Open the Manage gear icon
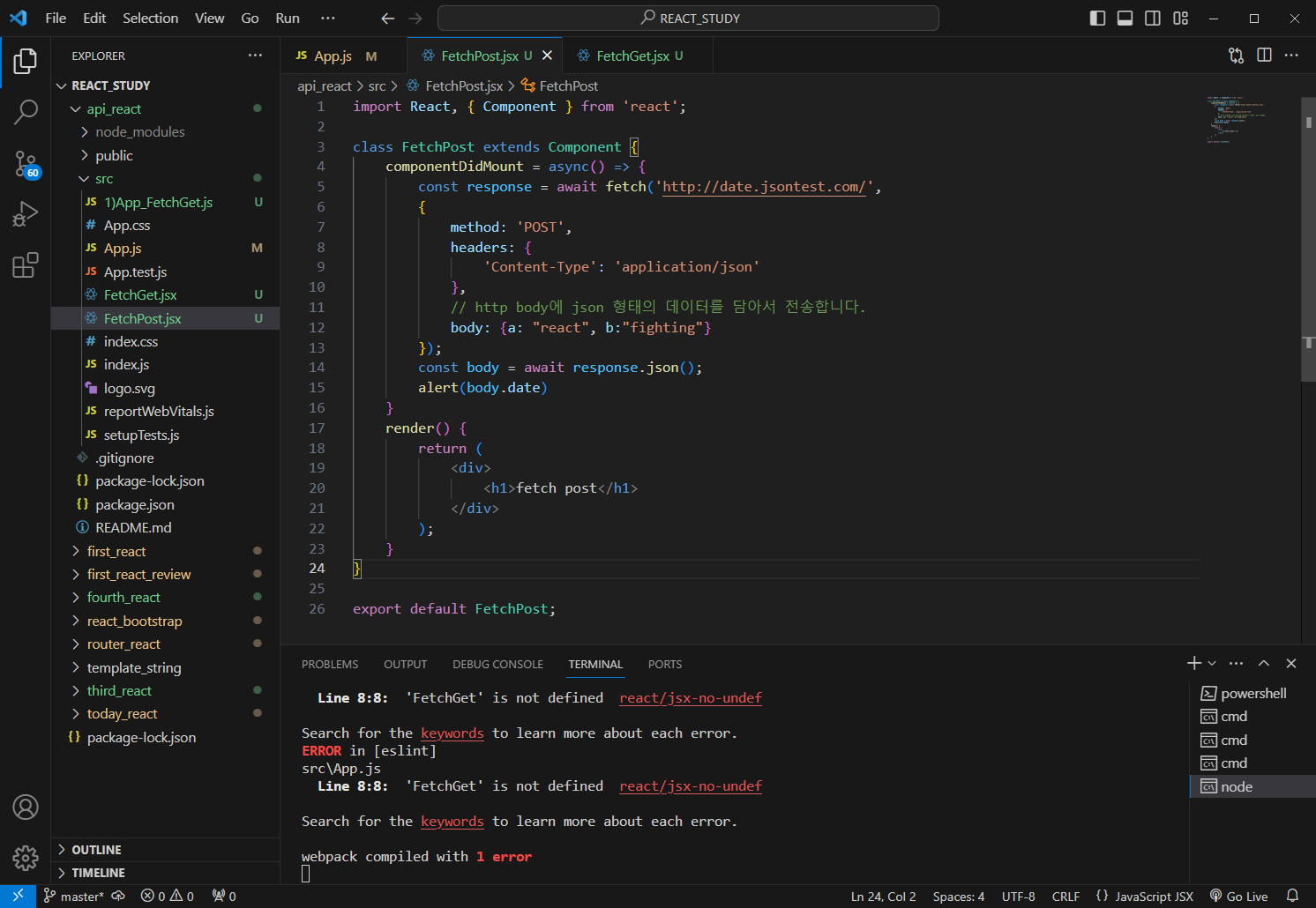Screen dimensions: 1316x908 [26, 858]
